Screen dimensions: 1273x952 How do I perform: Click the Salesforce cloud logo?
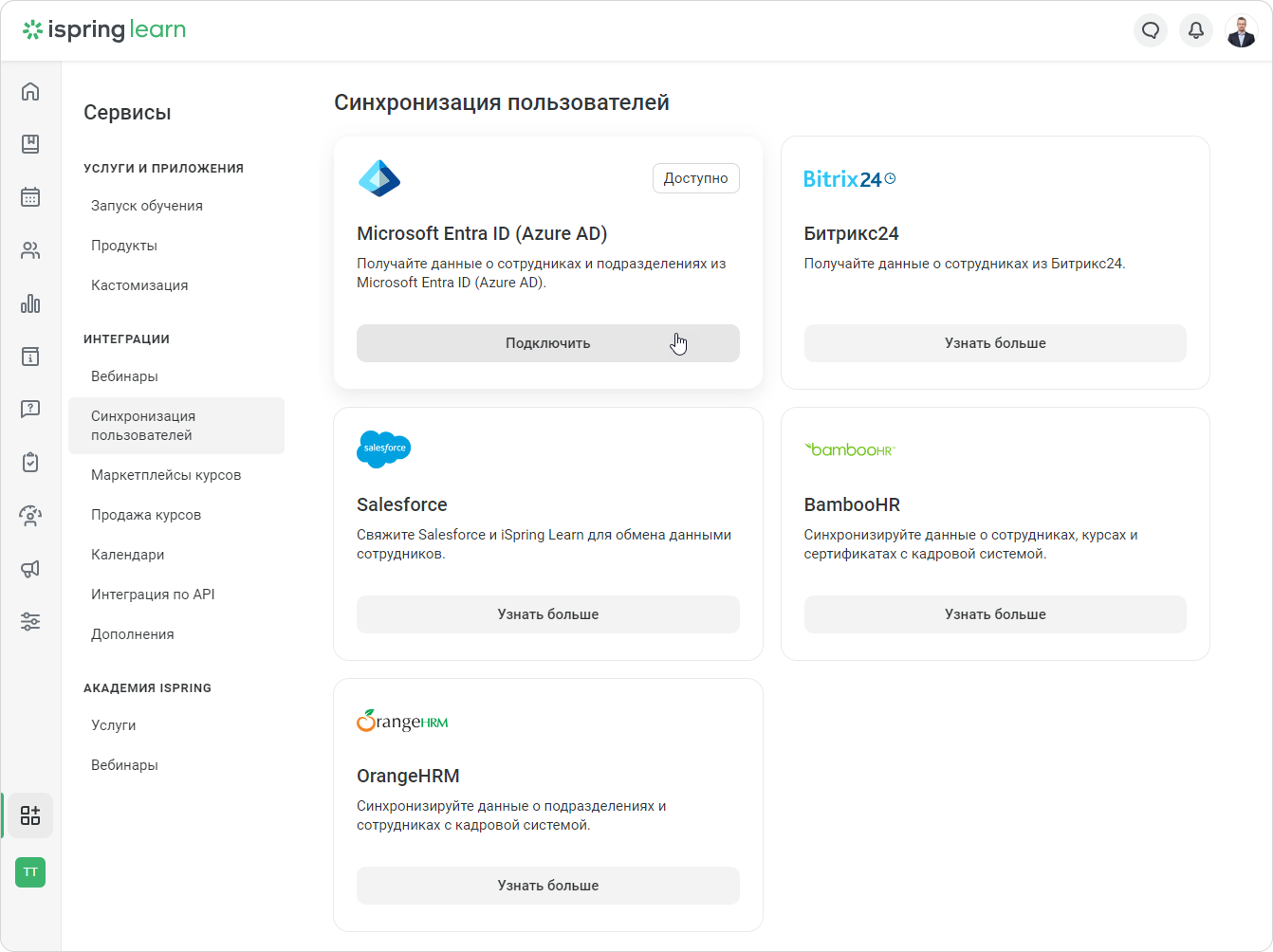(x=384, y=449)
